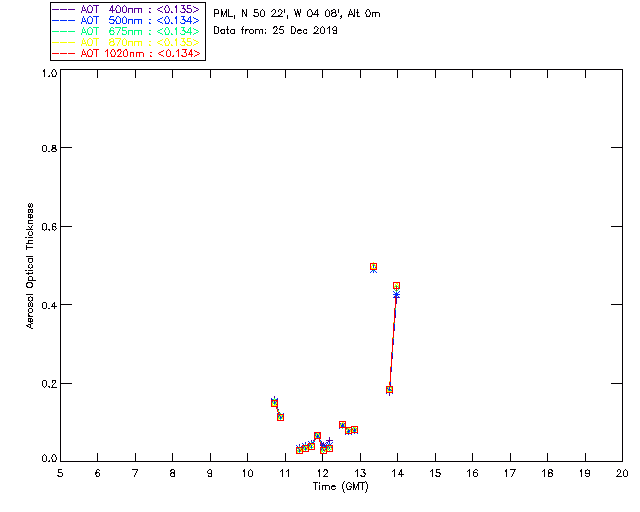Click x-axis tick label '19'
The width and height of the screenshot is (640, 512).
[x=585, y=474]
